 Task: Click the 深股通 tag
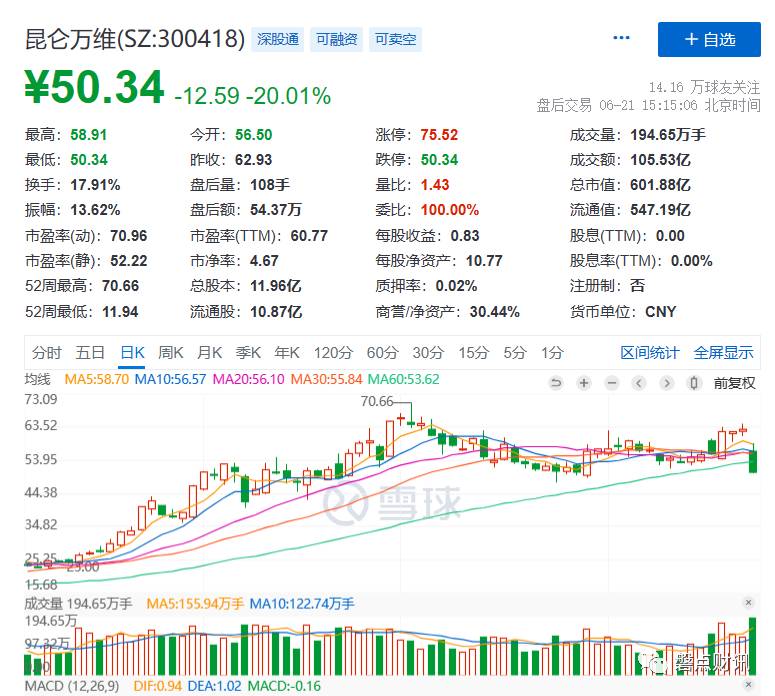(278, 39)
